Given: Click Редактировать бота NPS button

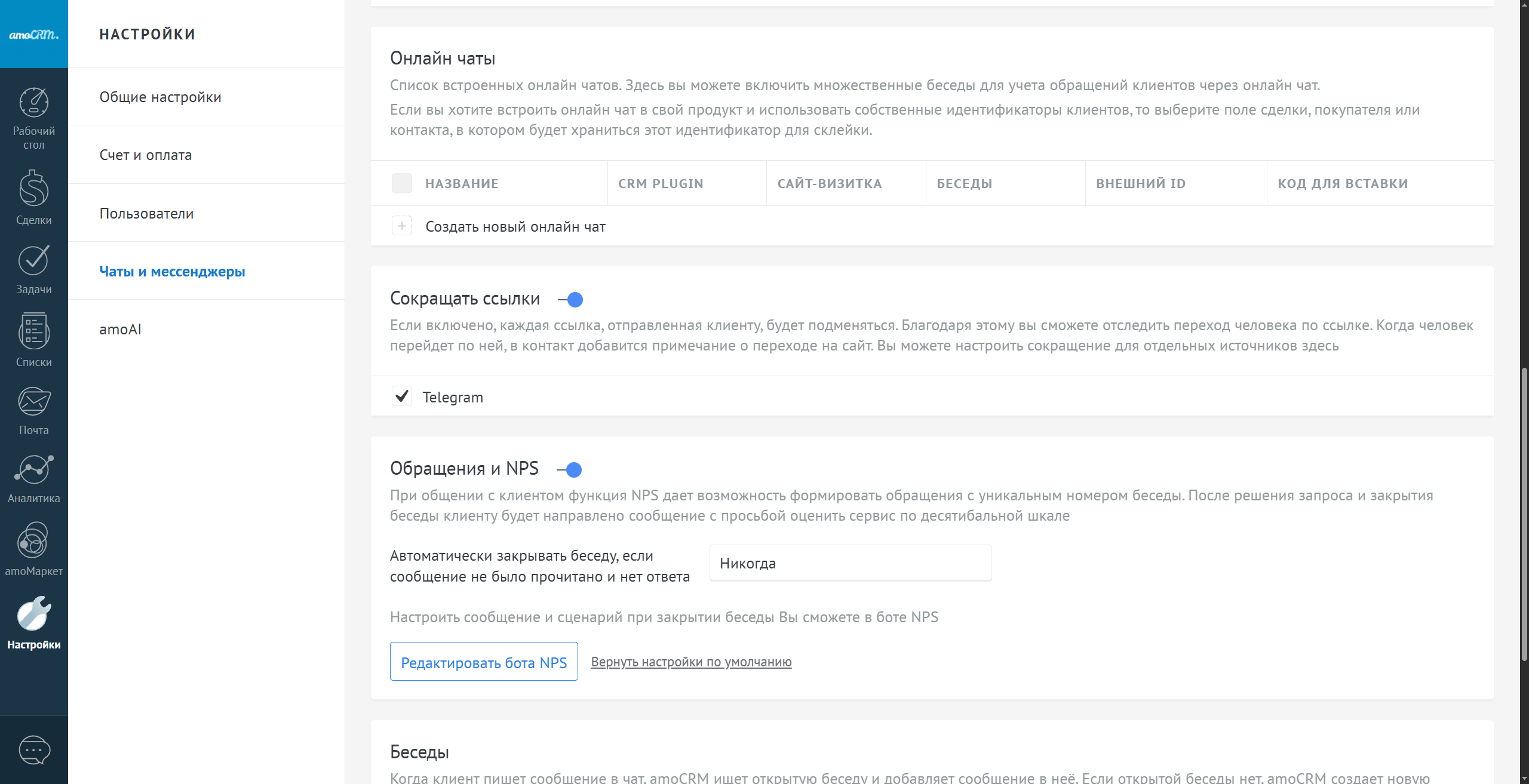Looking at the screenshot, I should point(484,662).
